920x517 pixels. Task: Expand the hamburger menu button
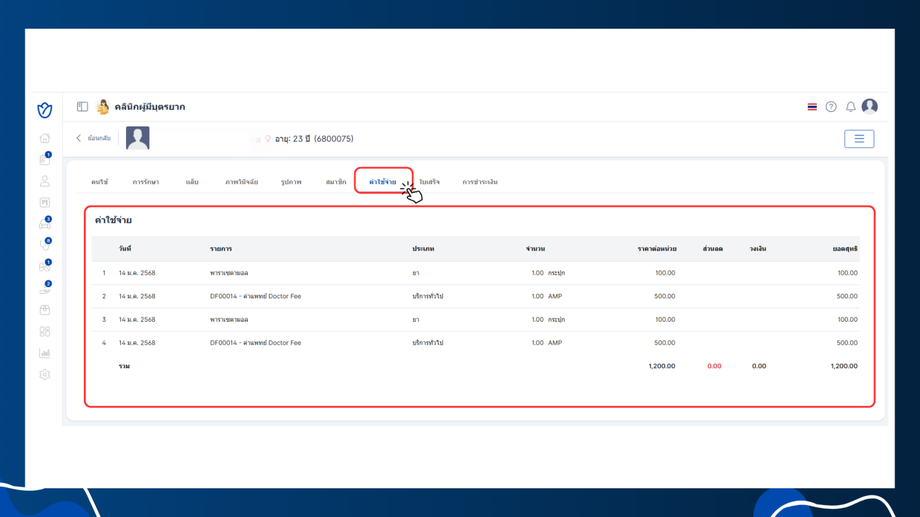[x=859, y=139]
